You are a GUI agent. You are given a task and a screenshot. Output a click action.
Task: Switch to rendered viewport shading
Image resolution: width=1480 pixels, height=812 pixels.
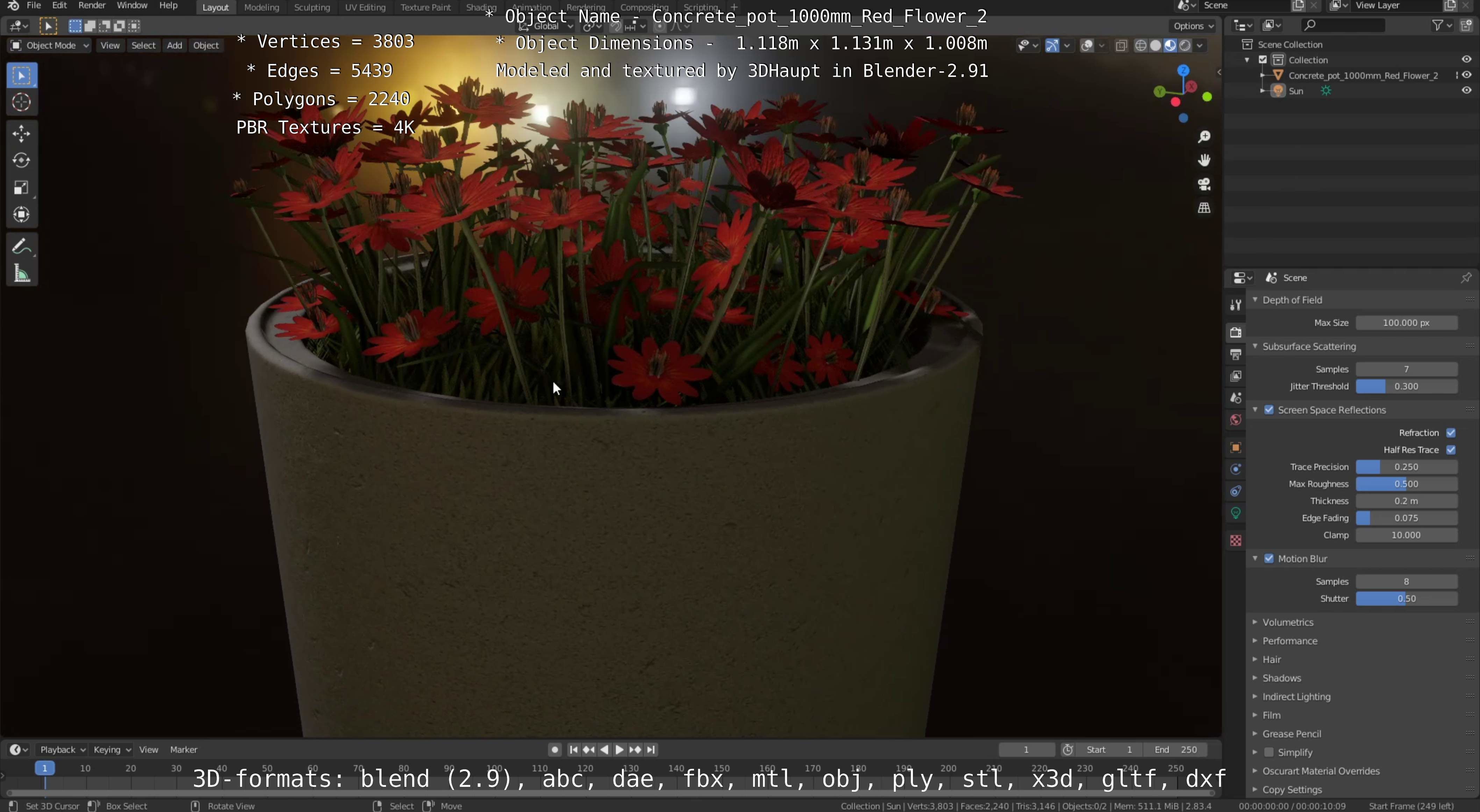point(1185,45)
